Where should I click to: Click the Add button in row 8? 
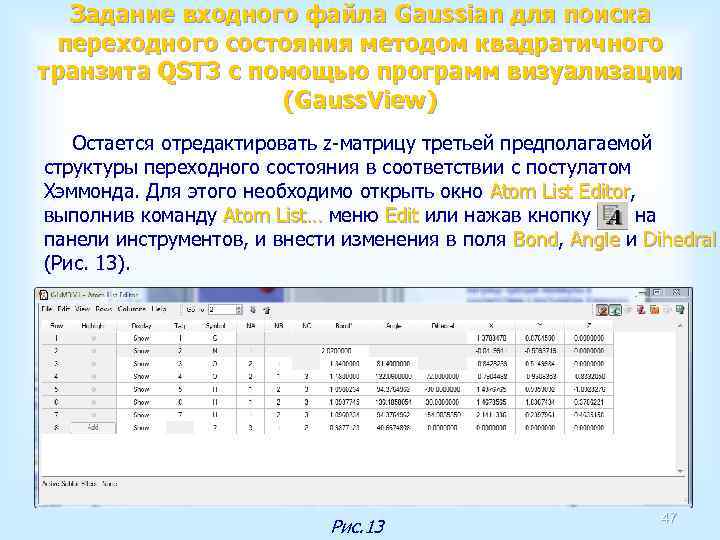[x=93, y=428]
